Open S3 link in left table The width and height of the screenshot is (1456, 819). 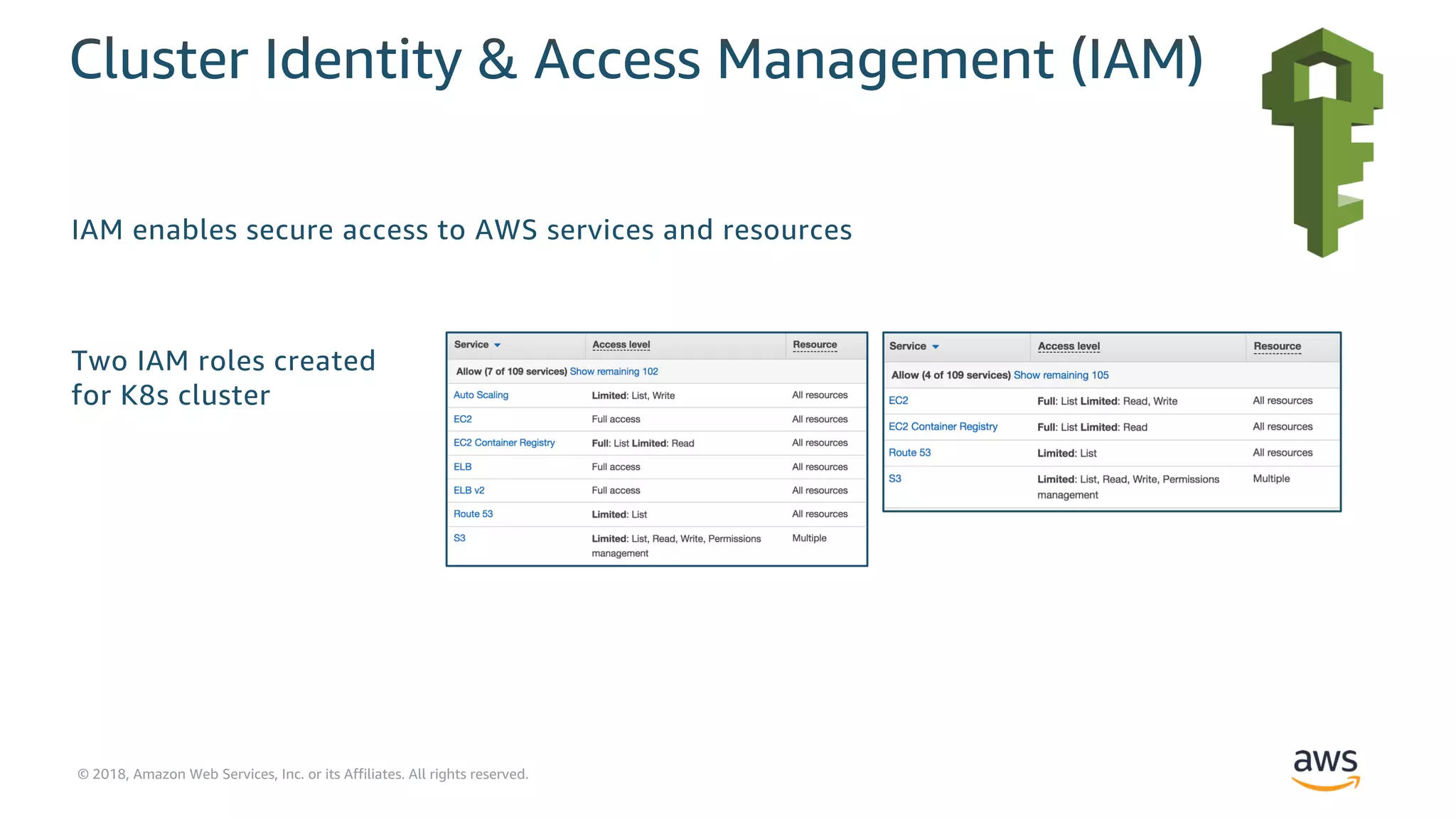(x=460, y=538)
